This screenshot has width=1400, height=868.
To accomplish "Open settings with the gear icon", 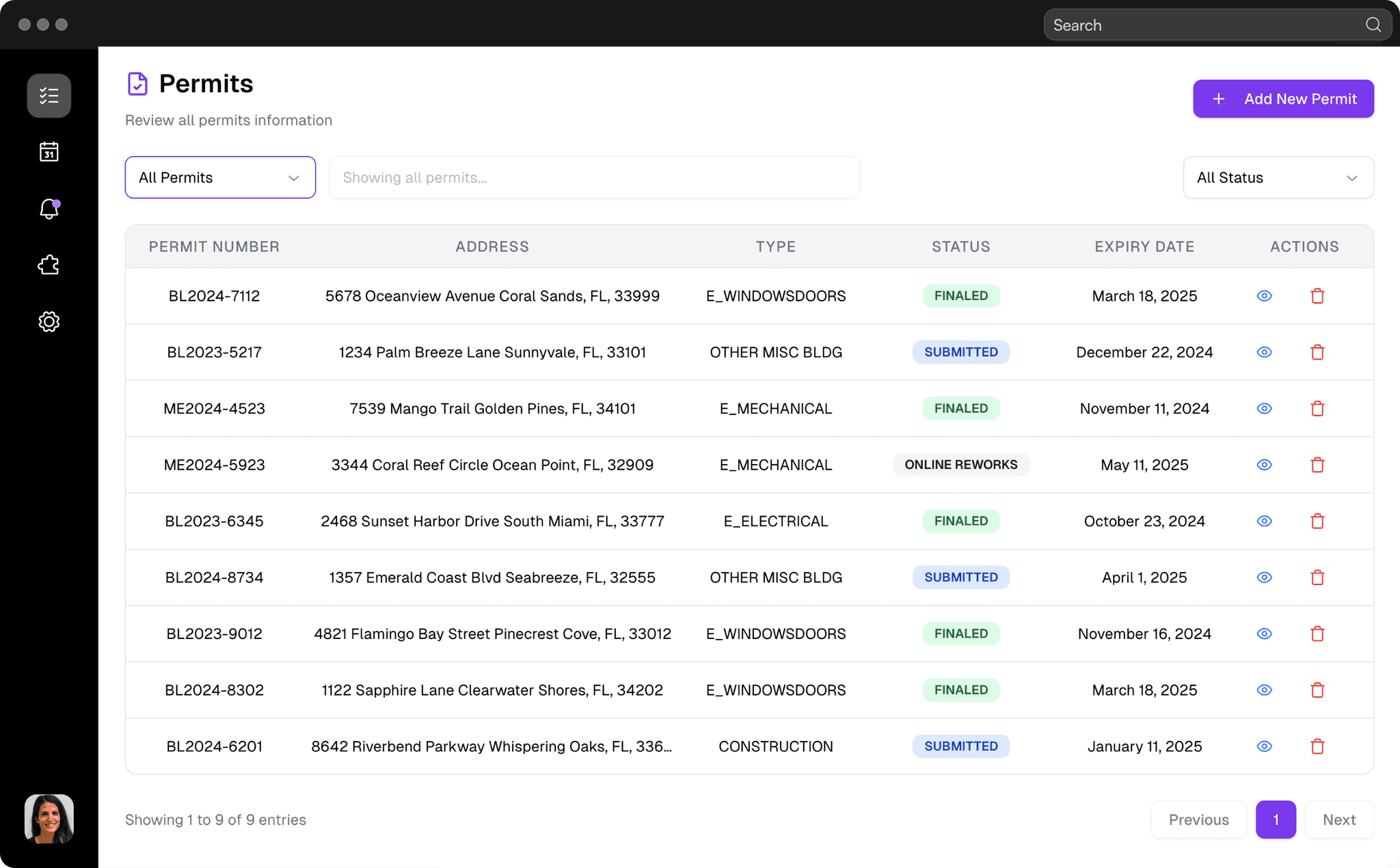I will tap(49, 321).
